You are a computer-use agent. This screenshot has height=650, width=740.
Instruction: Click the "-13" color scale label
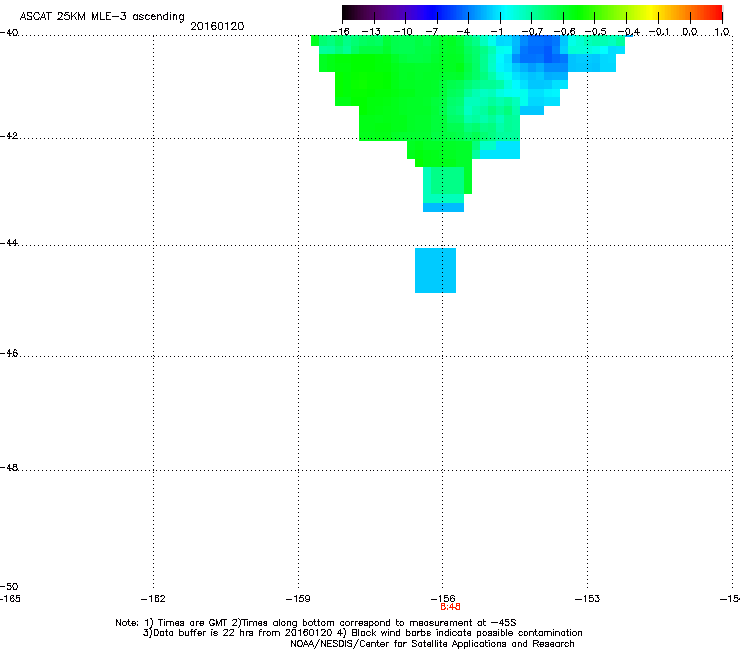tap(371, 32)
